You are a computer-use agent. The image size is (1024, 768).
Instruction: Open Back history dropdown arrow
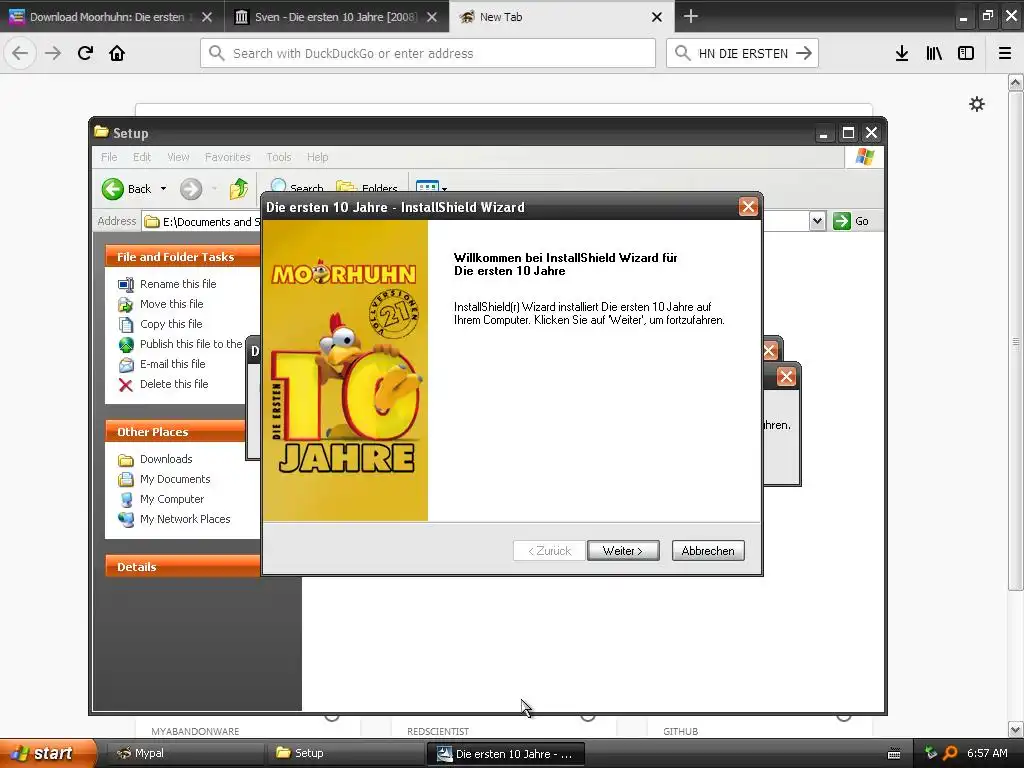tap(163, 189)
